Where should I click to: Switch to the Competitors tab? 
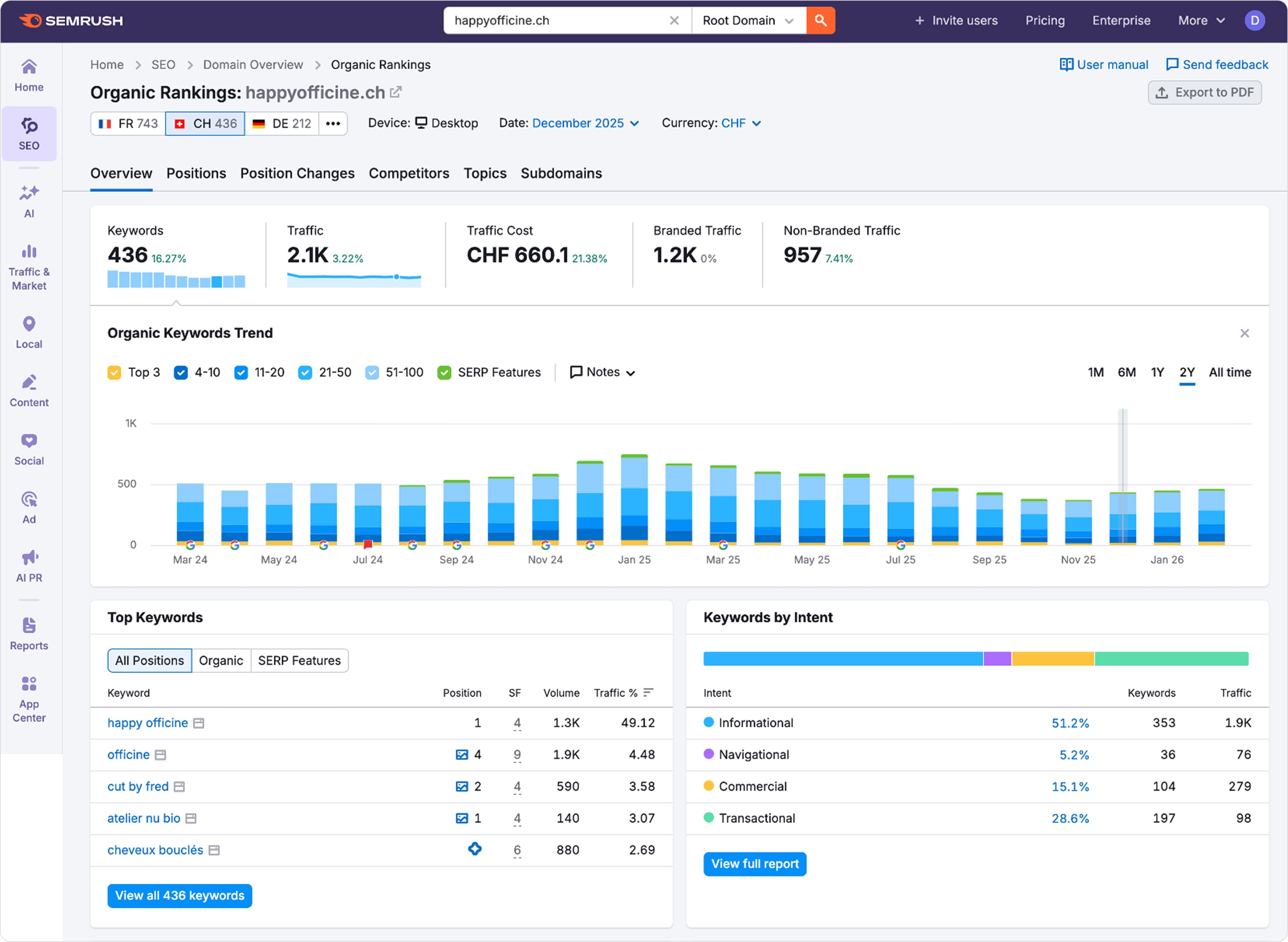coord(409,173)
